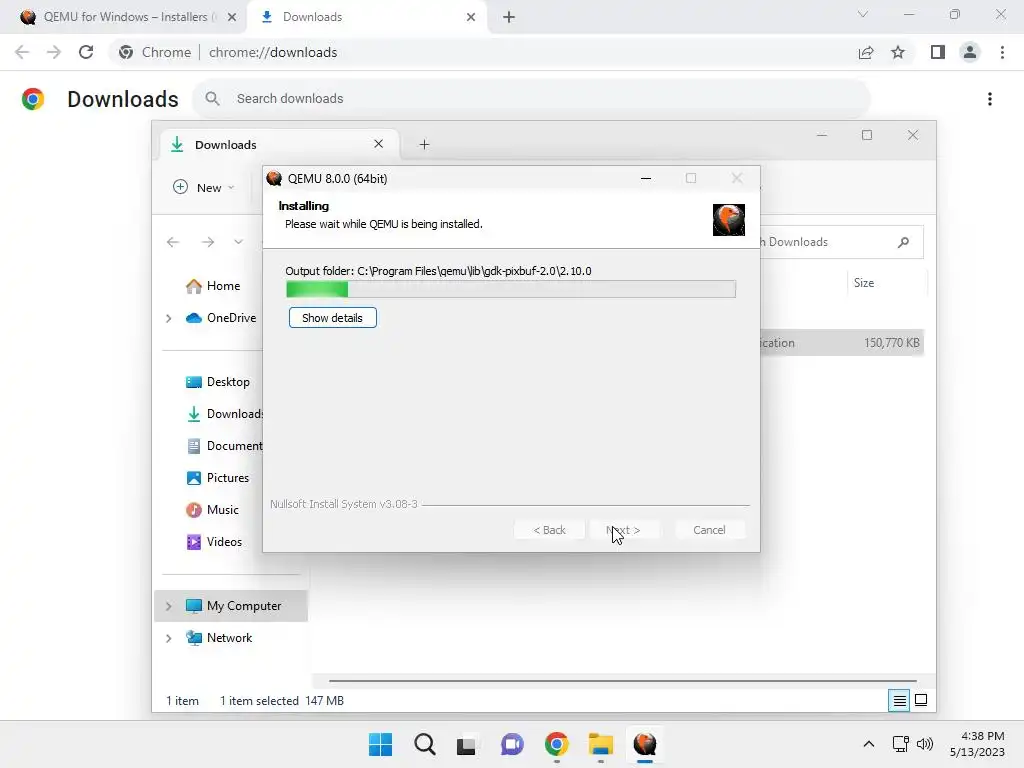
Task: Click the Chrome logo beside Downloads heading
Action: coord(33,99)
